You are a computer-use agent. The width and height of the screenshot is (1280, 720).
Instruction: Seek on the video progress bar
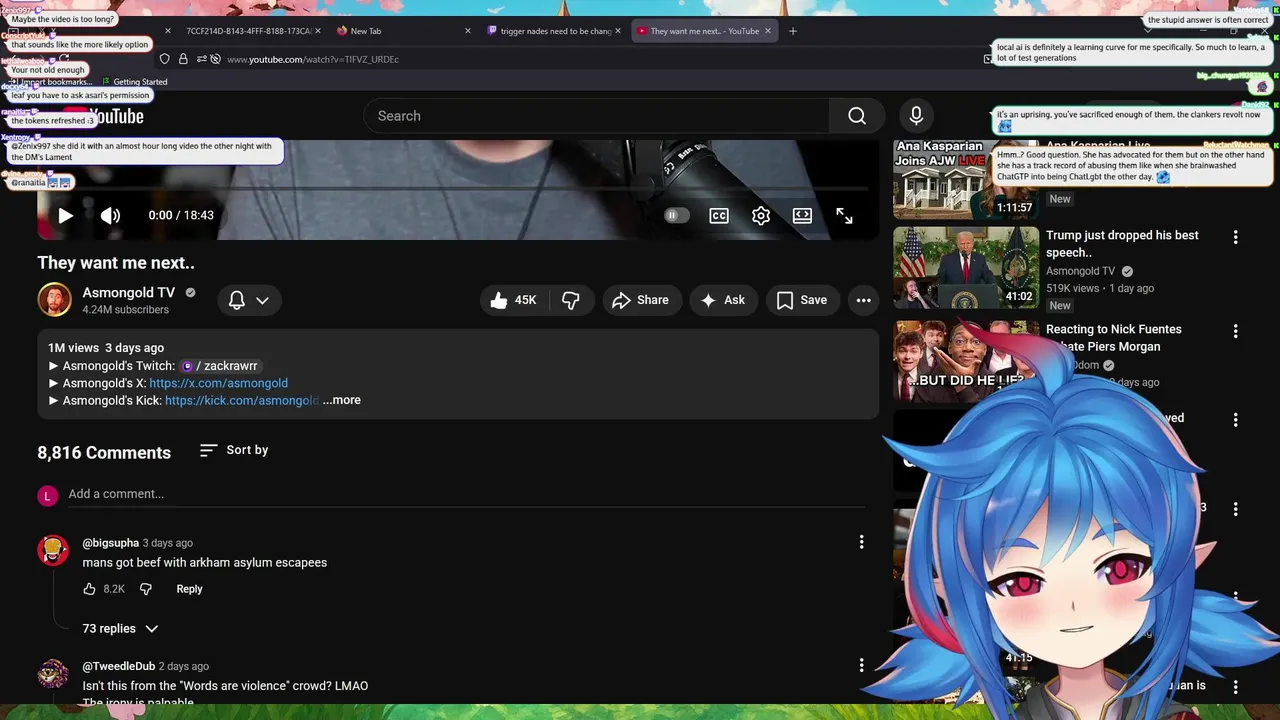457,188
